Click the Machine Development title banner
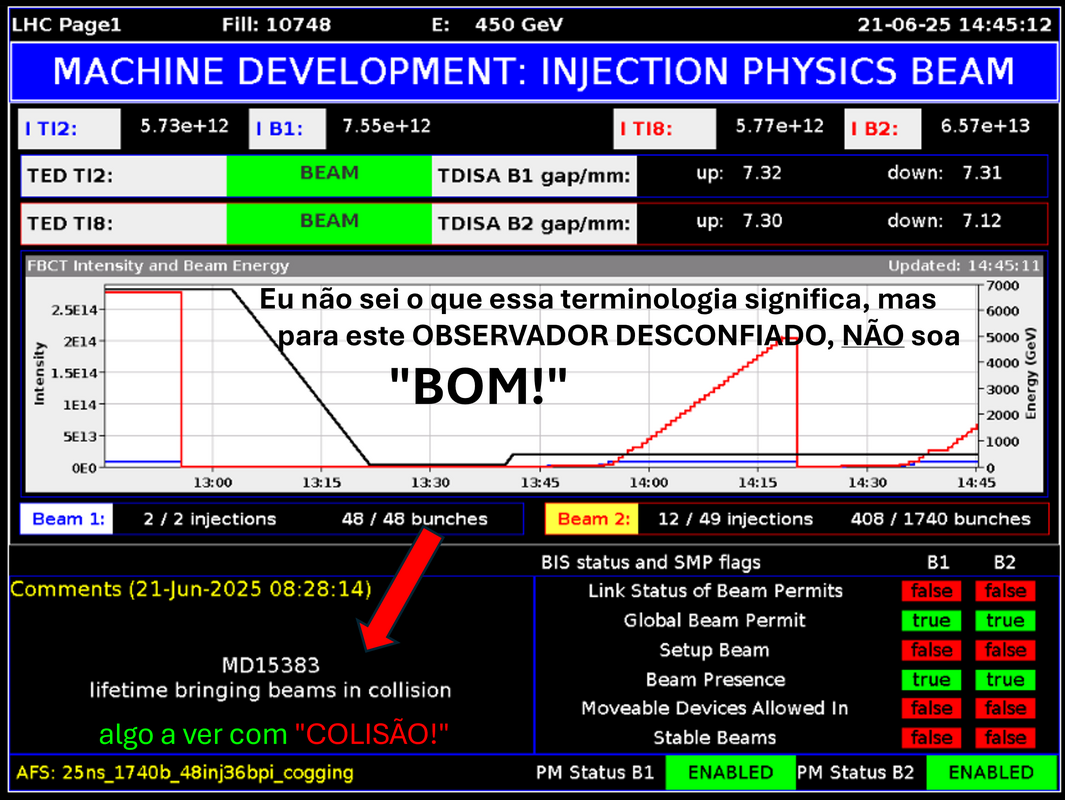 click(532, 72)
